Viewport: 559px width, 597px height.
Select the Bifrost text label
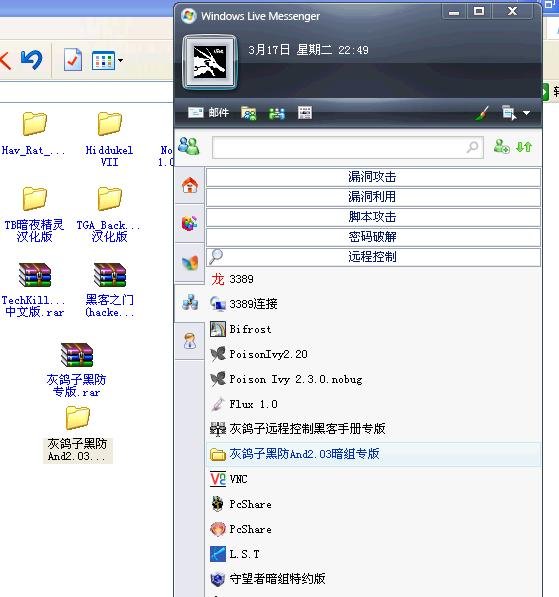tap(250, 329)
